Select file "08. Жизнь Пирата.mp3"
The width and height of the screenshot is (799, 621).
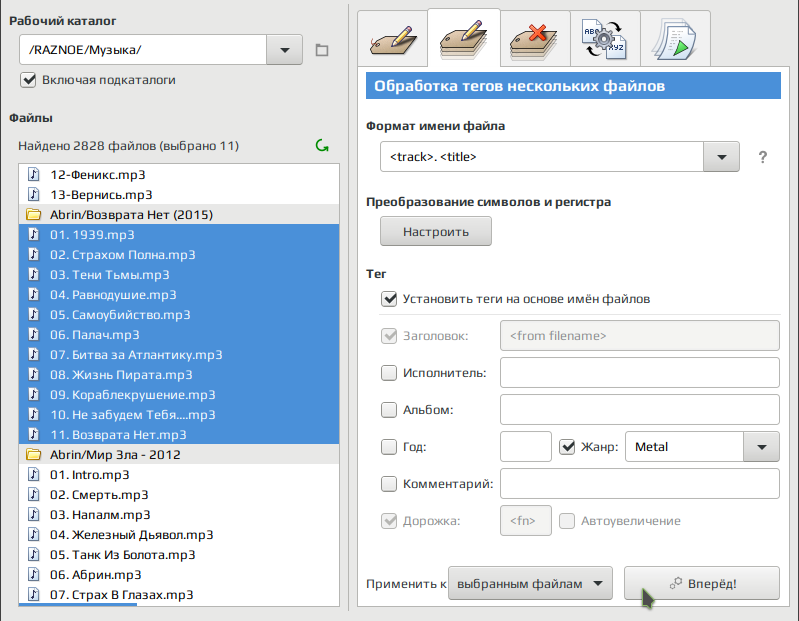[x=179, y=374]
